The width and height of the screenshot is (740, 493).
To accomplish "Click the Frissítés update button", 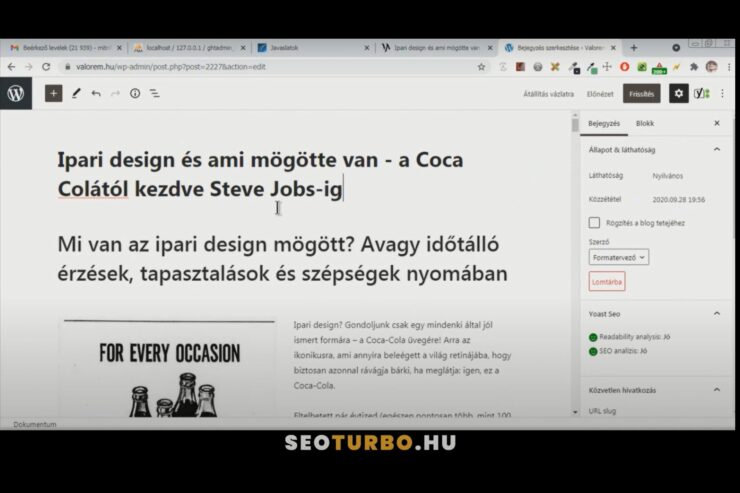I will pos(641,93).
